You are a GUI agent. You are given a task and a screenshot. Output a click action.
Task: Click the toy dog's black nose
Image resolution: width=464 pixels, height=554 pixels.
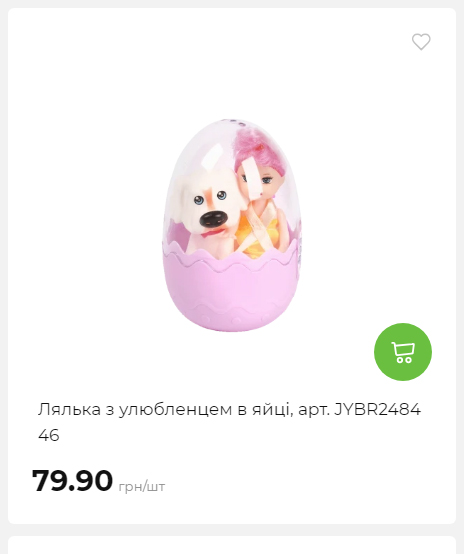click(x=213, y=219)
